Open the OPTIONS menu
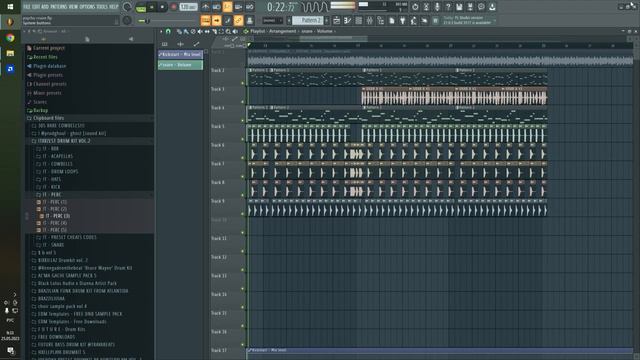The height and width of the screenshot is (360, 640). 87,7
